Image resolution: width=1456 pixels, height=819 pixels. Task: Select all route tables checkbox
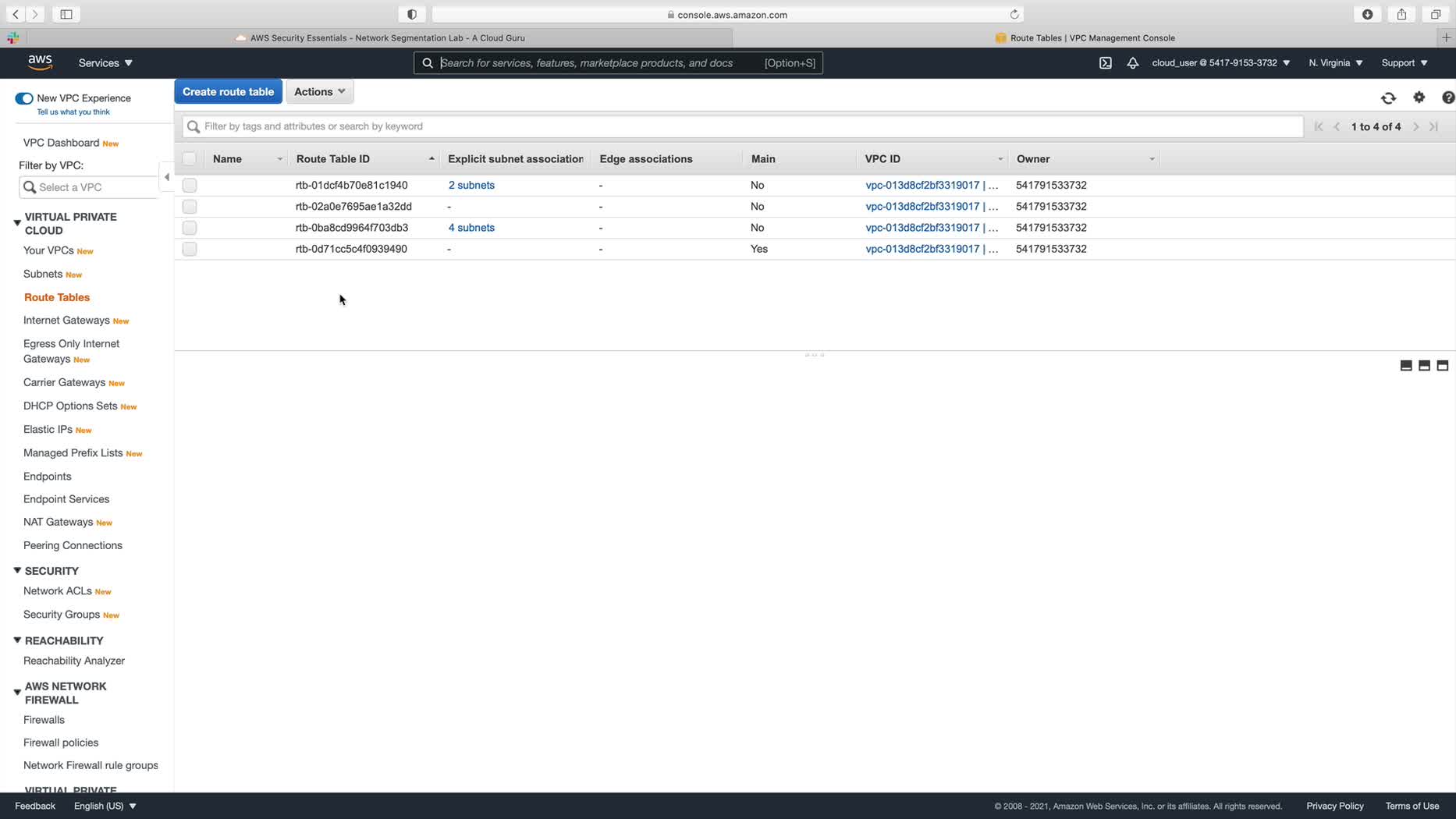(190, 159)
